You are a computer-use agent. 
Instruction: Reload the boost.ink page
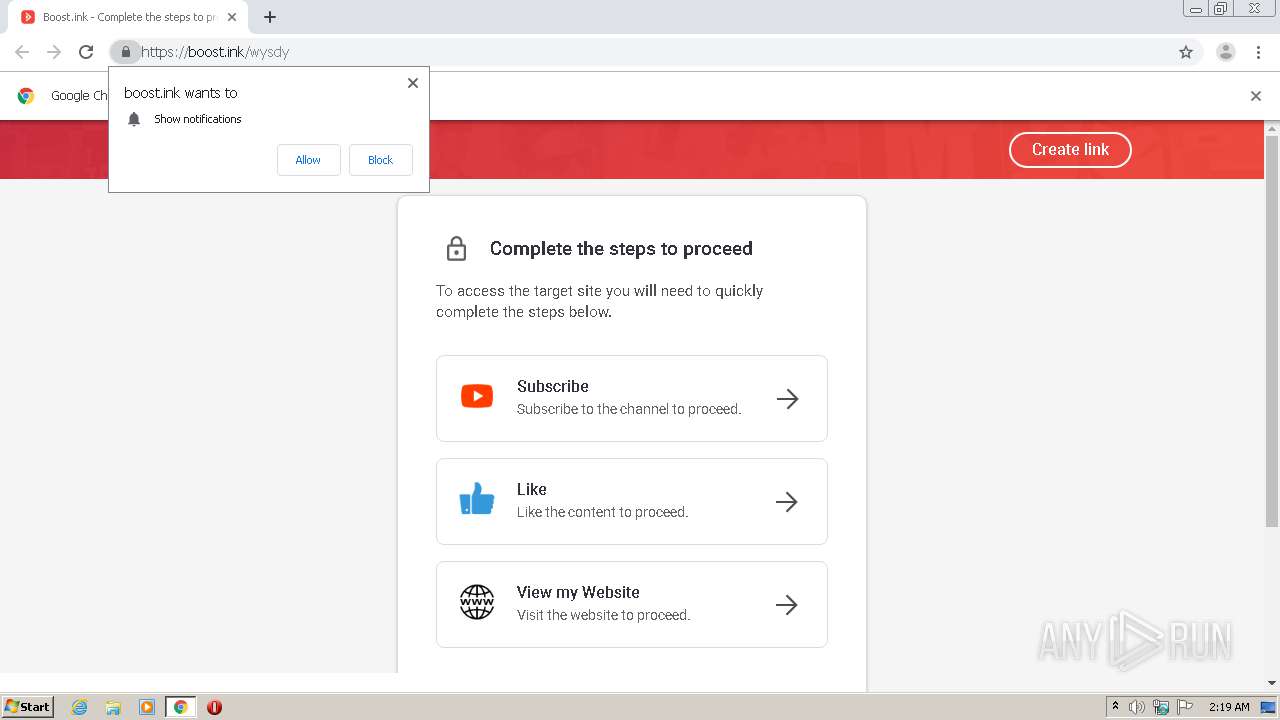[x=86, y=52]
